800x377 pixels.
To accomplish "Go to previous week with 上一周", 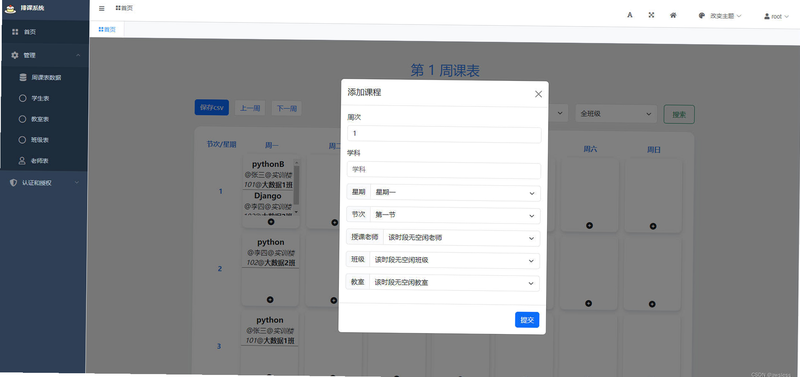I will coord(250,108).
